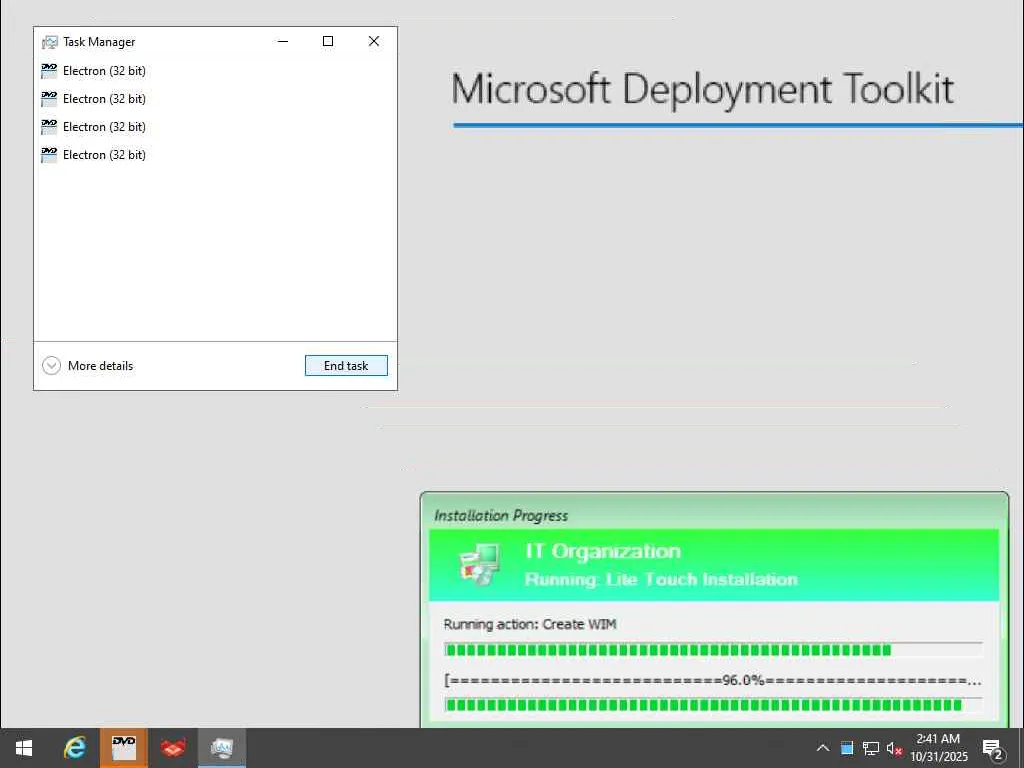Click the Installation Progress title
This screenshot has height=768, width=1024.
(501, 516)
